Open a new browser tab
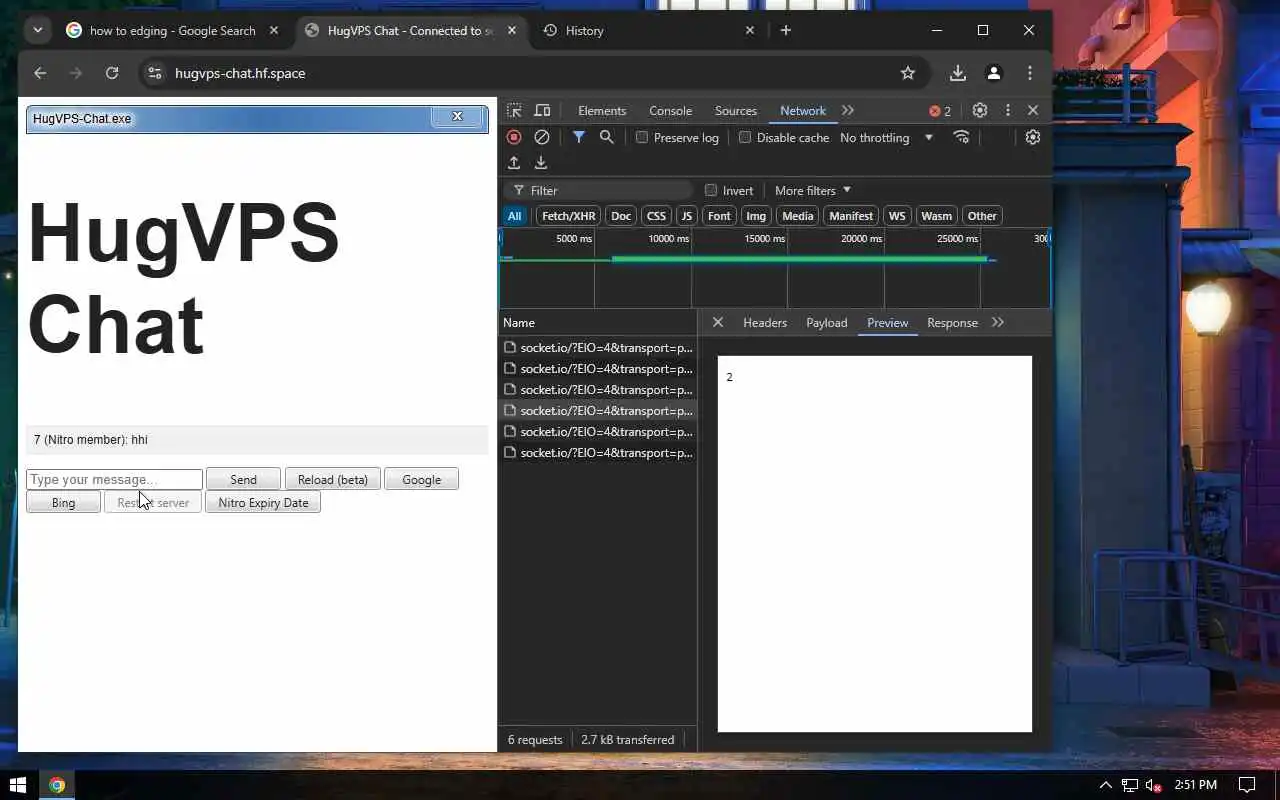The image size is (1280, 800). pyautogui.click(x=786, y=30)
